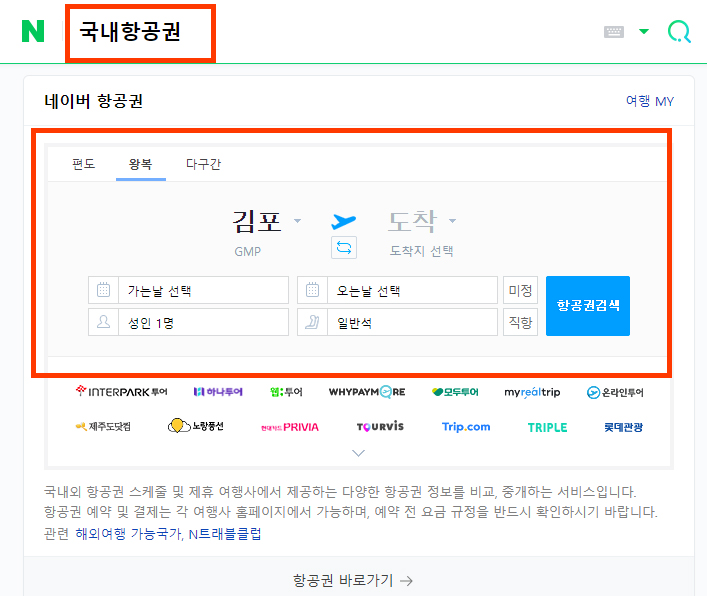
Task: Click the 항공권검색 button
Action: pos(588,306)
